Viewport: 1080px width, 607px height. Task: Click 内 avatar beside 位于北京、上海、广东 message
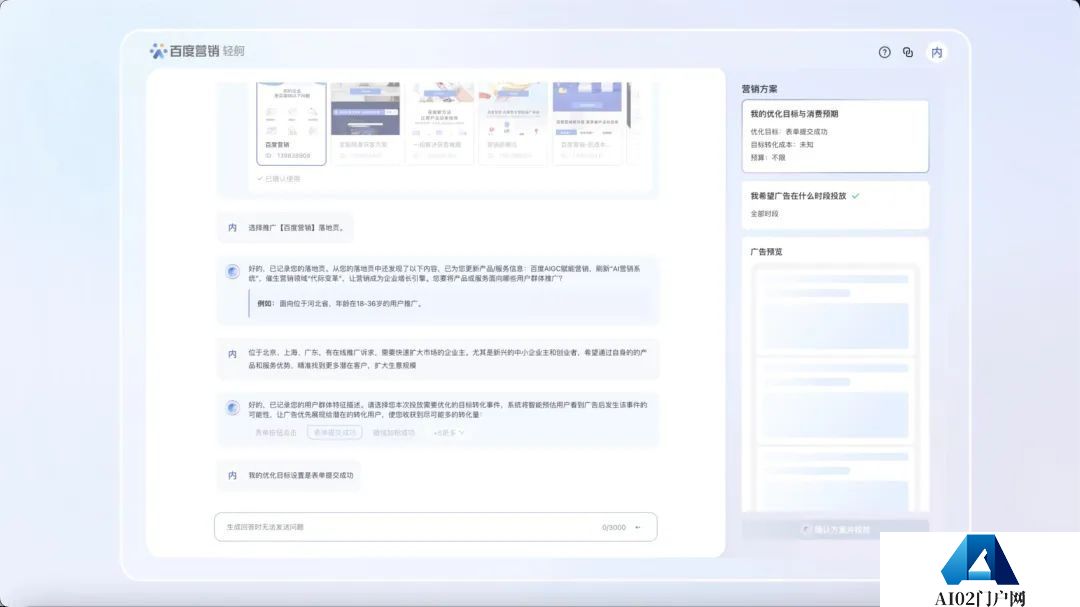232,353
